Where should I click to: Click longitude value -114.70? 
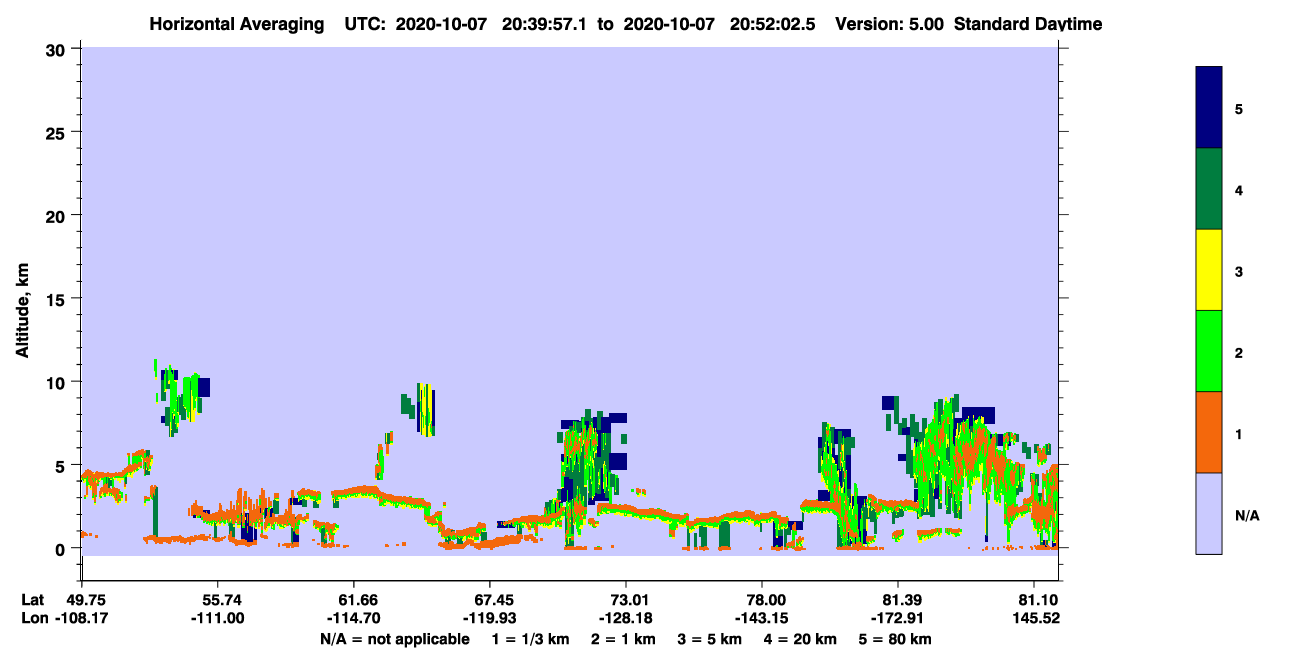[x=353, y=618]
